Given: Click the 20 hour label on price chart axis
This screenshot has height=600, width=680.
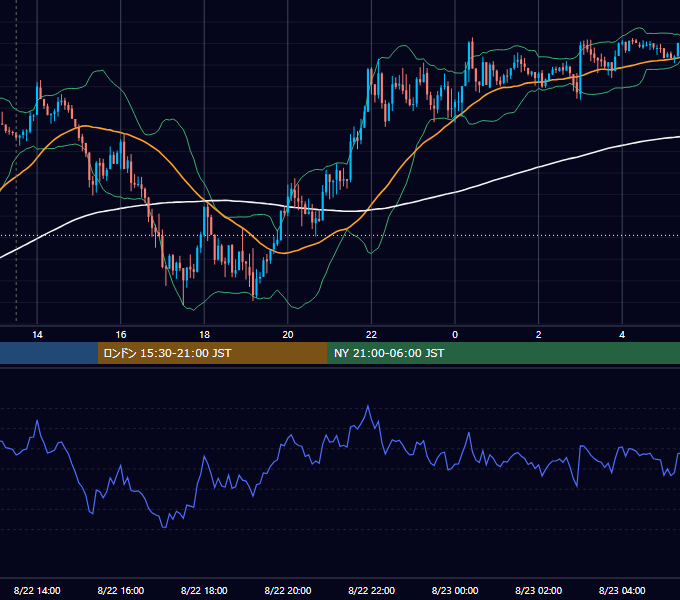Looking at the screenshot, I should coord(288,335).
